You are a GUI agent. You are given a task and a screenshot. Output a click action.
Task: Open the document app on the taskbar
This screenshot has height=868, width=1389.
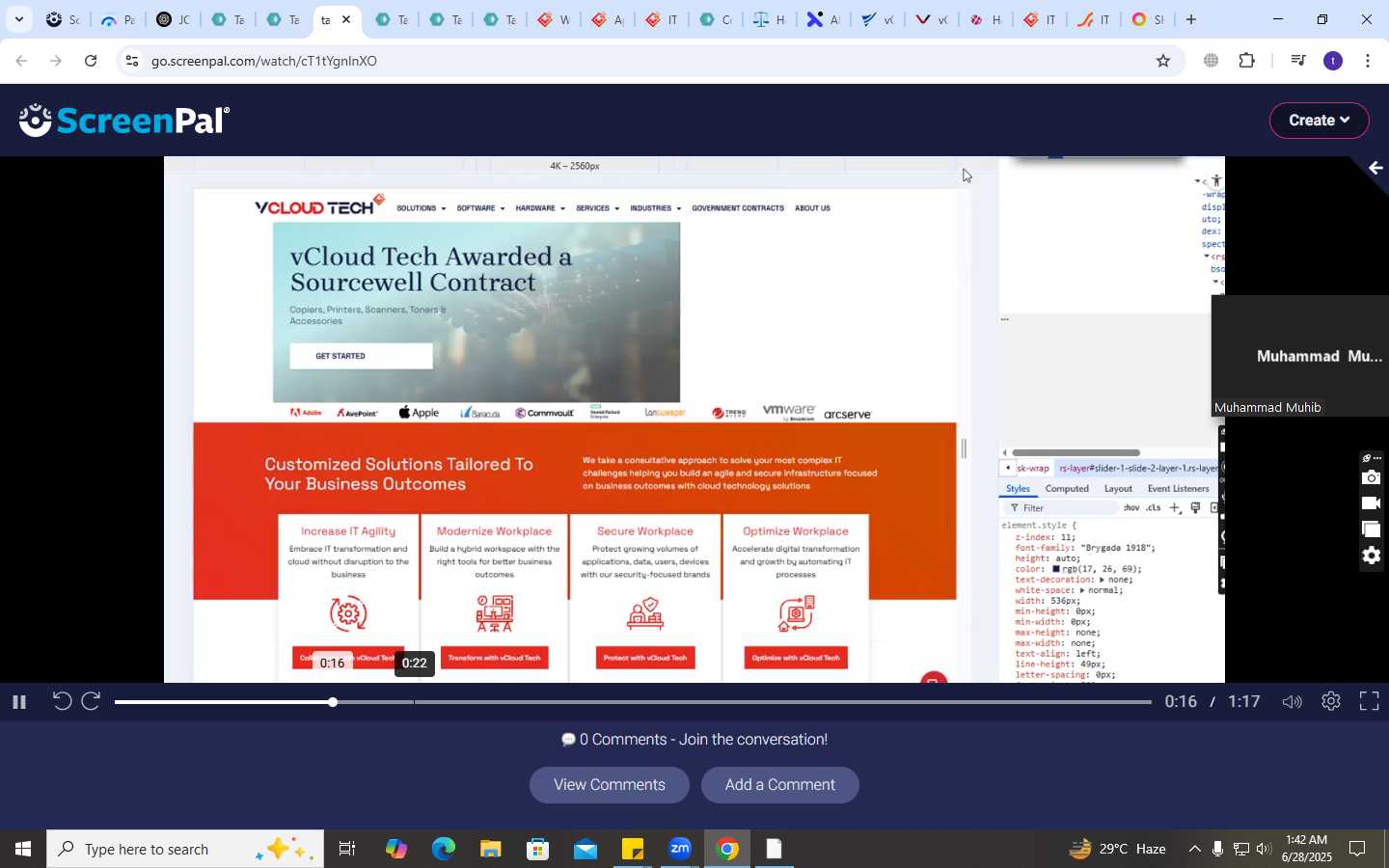tap(775, 850)
